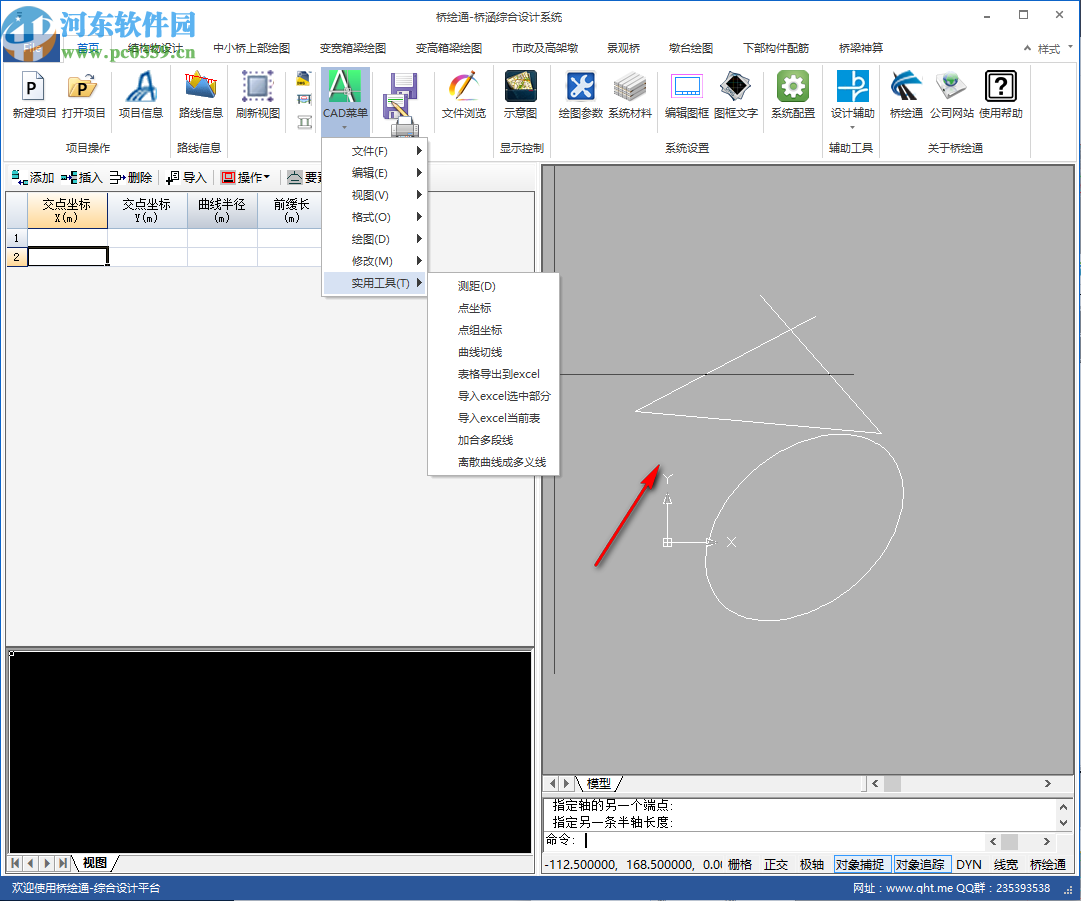Open 系统材料 system materials
Viewport: 1081px width, 901px height.
coord(629,95)
